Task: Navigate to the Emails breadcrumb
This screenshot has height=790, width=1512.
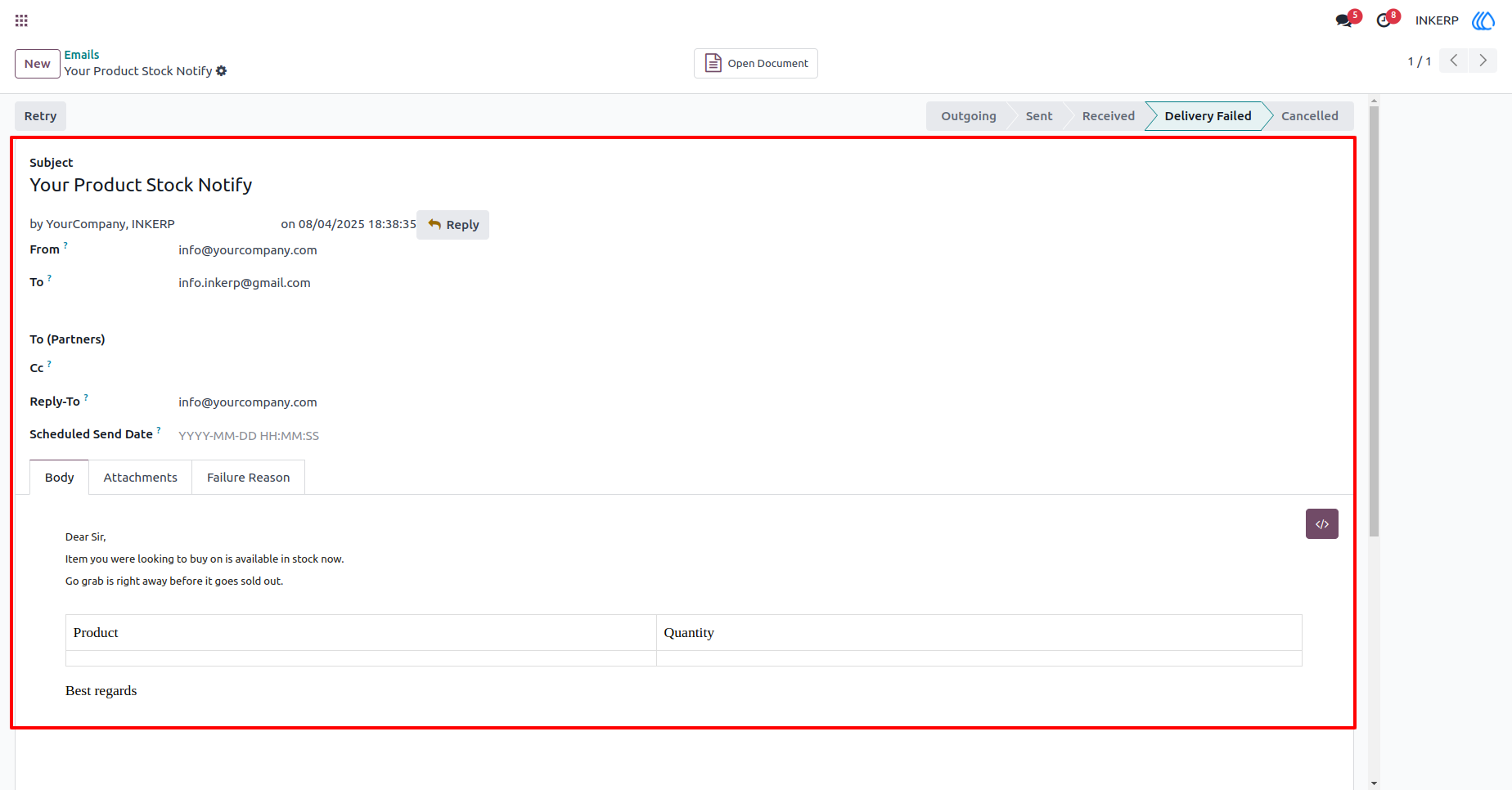Action: (82, 55)
